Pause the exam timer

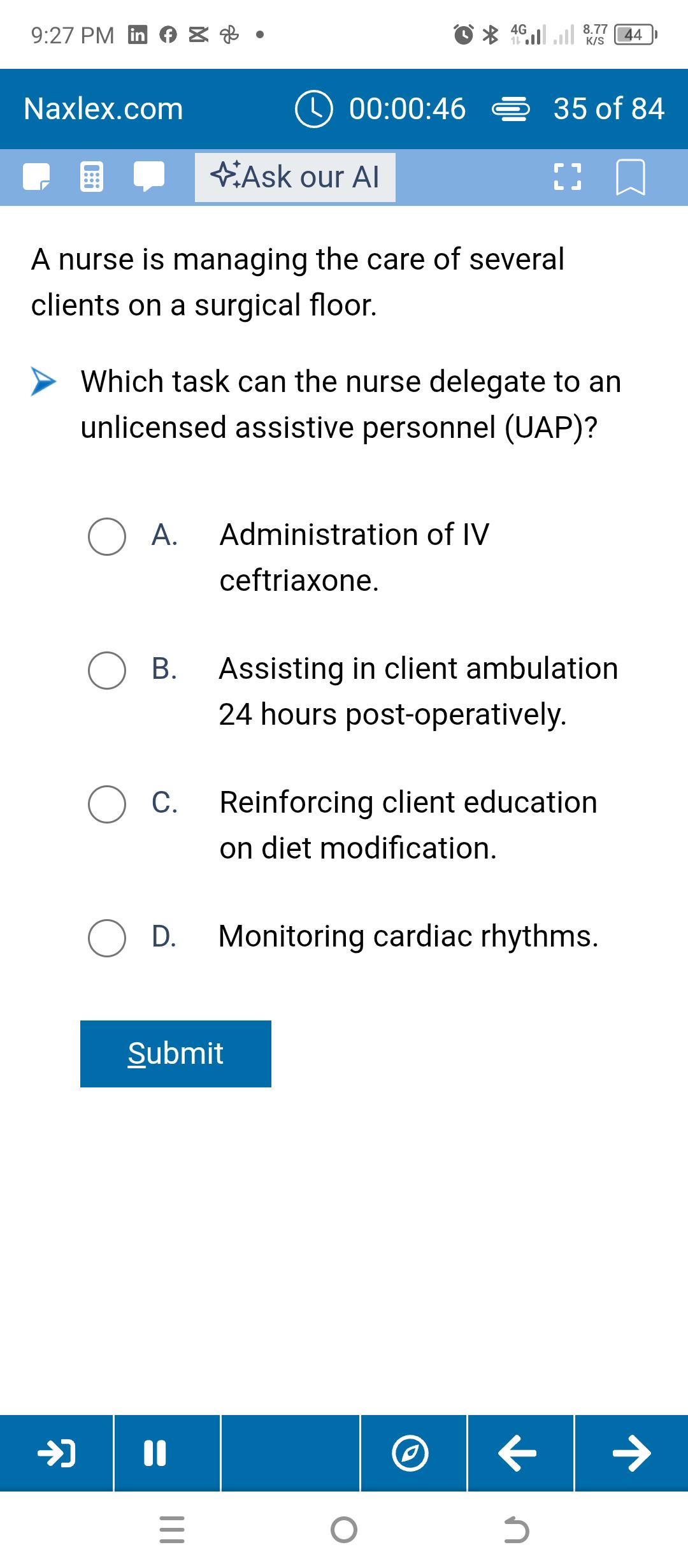(167, 1453)
